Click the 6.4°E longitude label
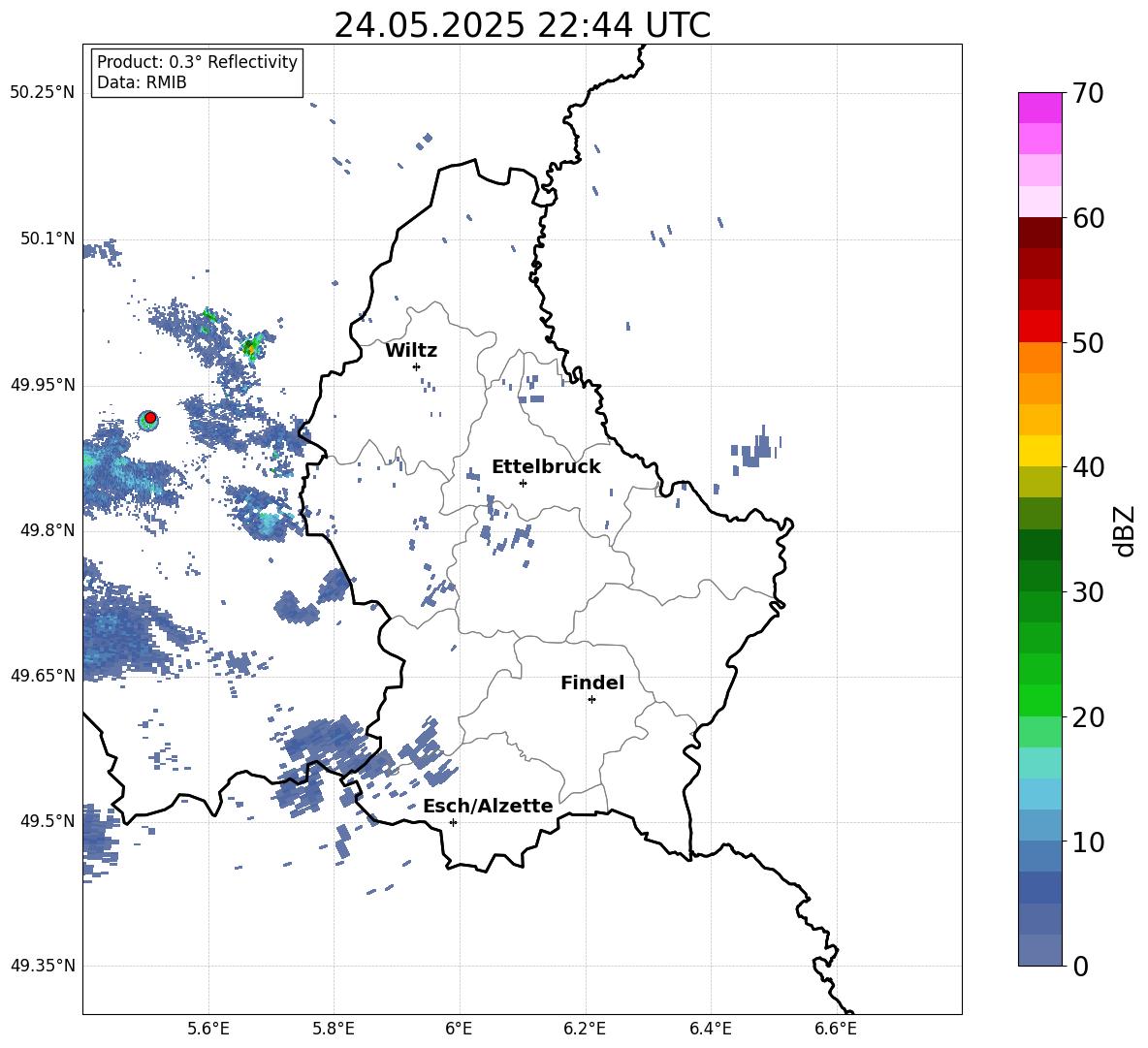This screenshot has height=1048, width=1148. click(x=710, y=1029)
